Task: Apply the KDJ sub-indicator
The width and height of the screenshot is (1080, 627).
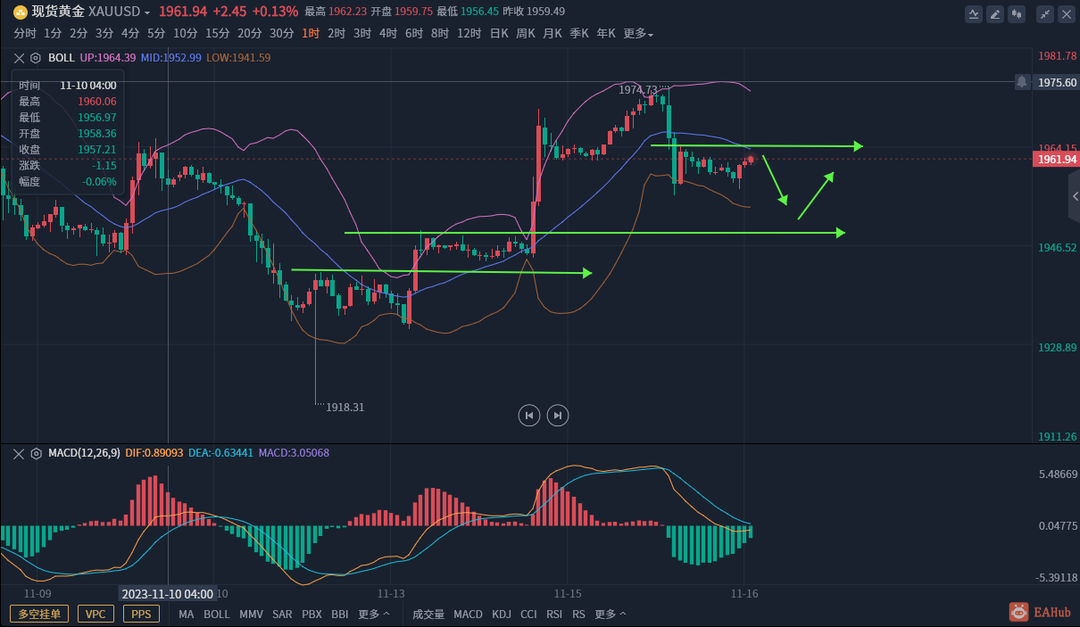Action: pyautogui.click(x=502, y=614)
